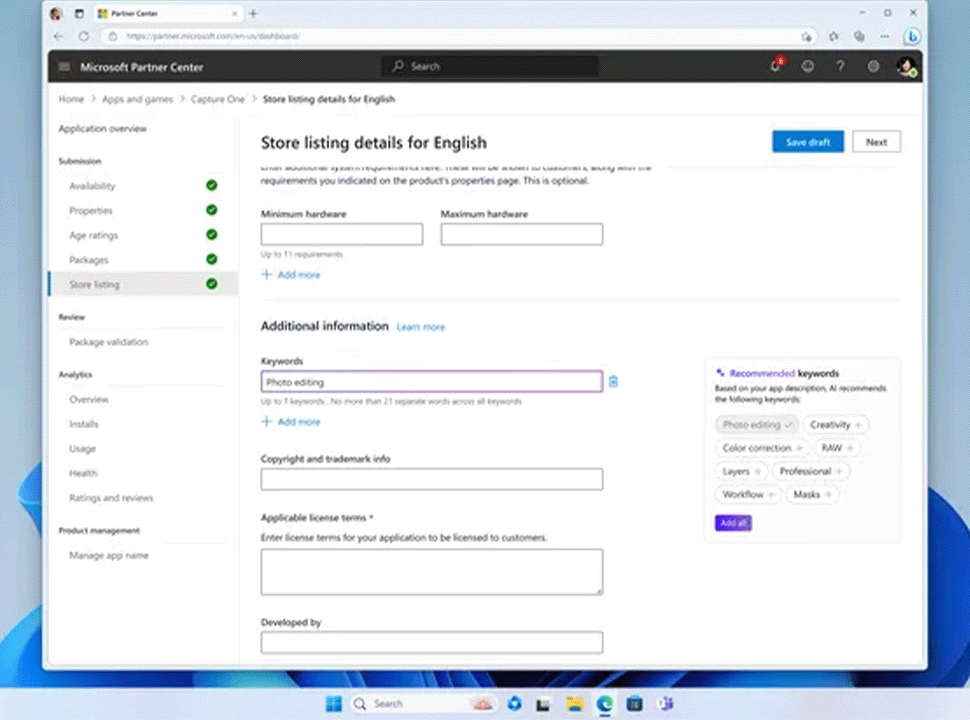970x720 pixels.
Task: Click Developed by input field
Action: [432, 643]
